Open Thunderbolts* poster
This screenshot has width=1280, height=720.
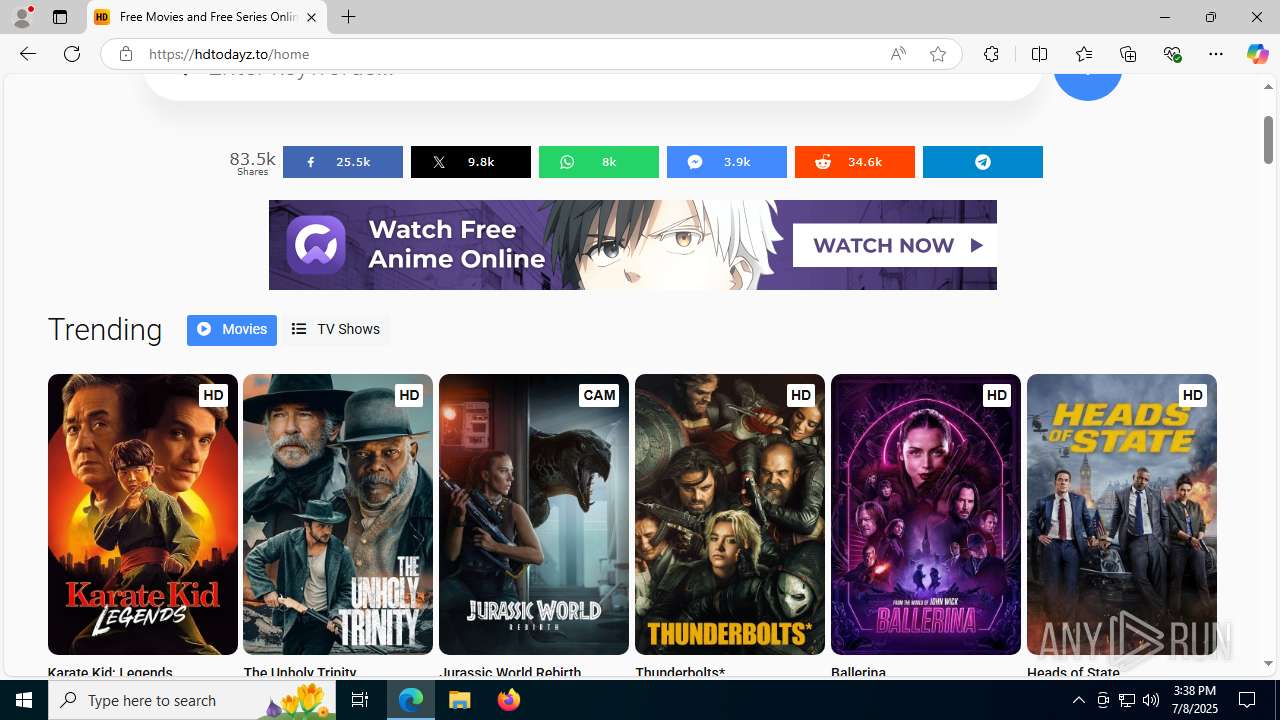730,514
